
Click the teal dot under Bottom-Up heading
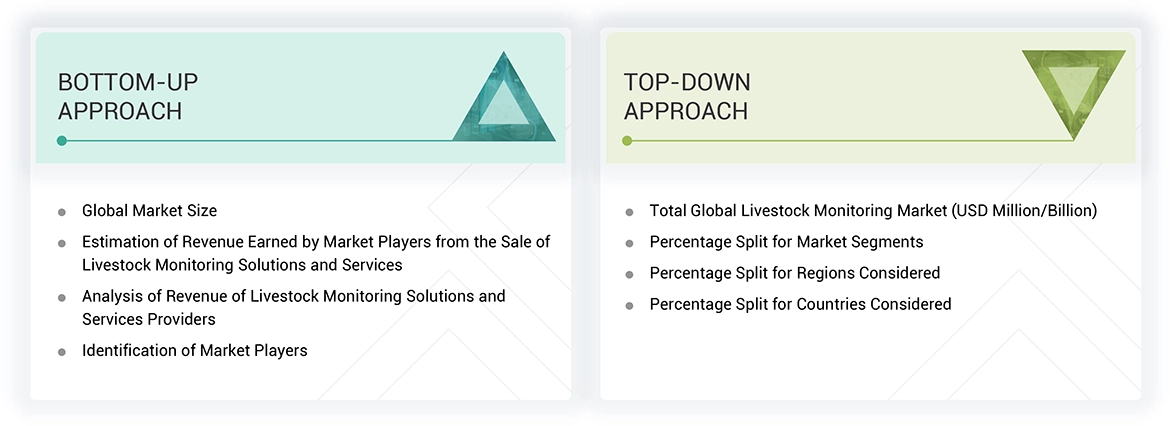point(62,141)
